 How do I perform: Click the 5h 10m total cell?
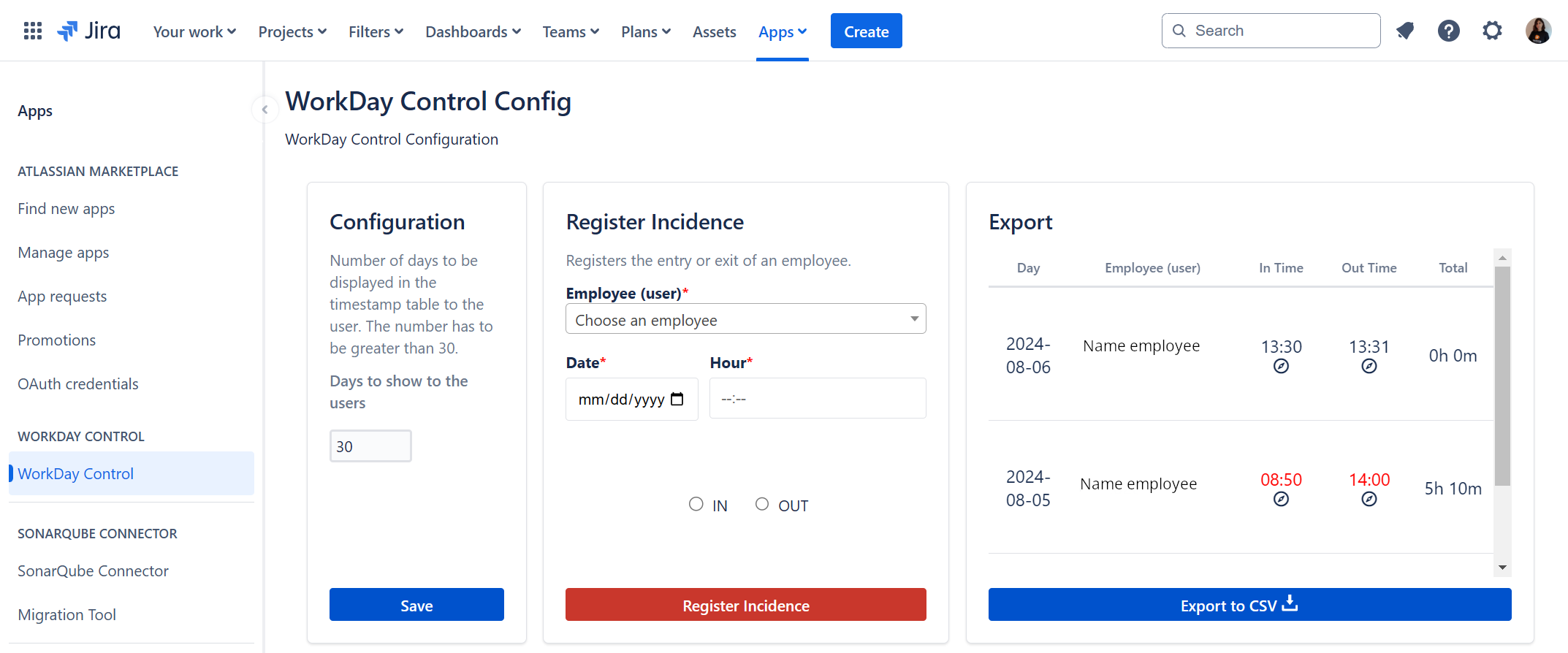tap(1453, 489)
